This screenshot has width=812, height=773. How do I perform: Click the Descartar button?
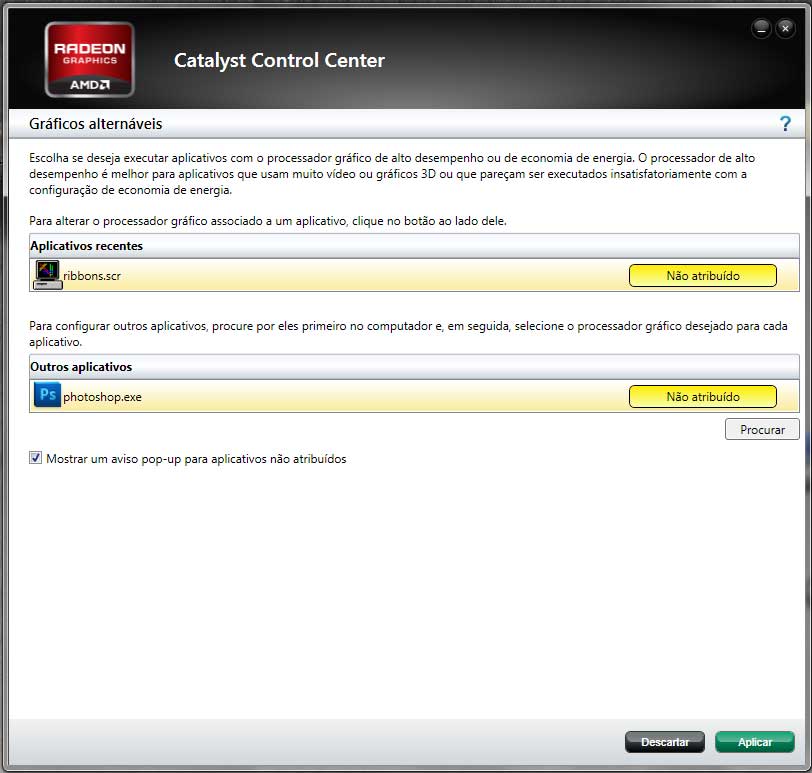[x=665, y=742]
